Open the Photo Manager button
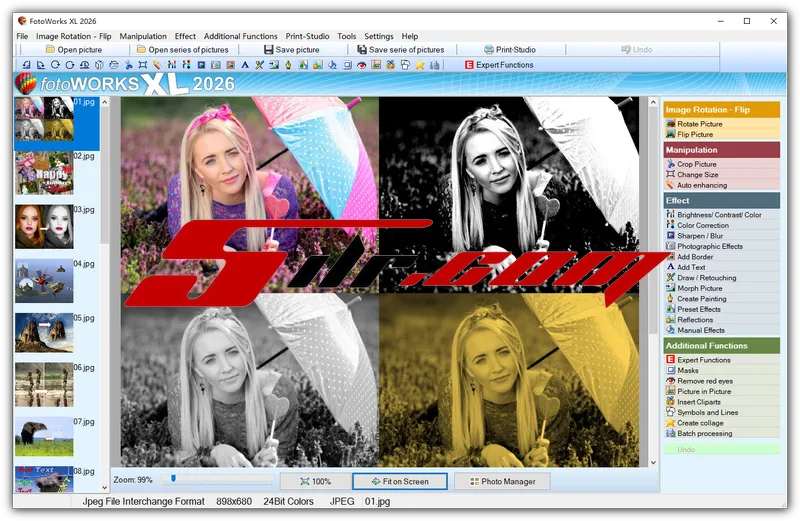The width and height of the screenshot is (800, 521). pyautogui.click(x=502, y=481)
